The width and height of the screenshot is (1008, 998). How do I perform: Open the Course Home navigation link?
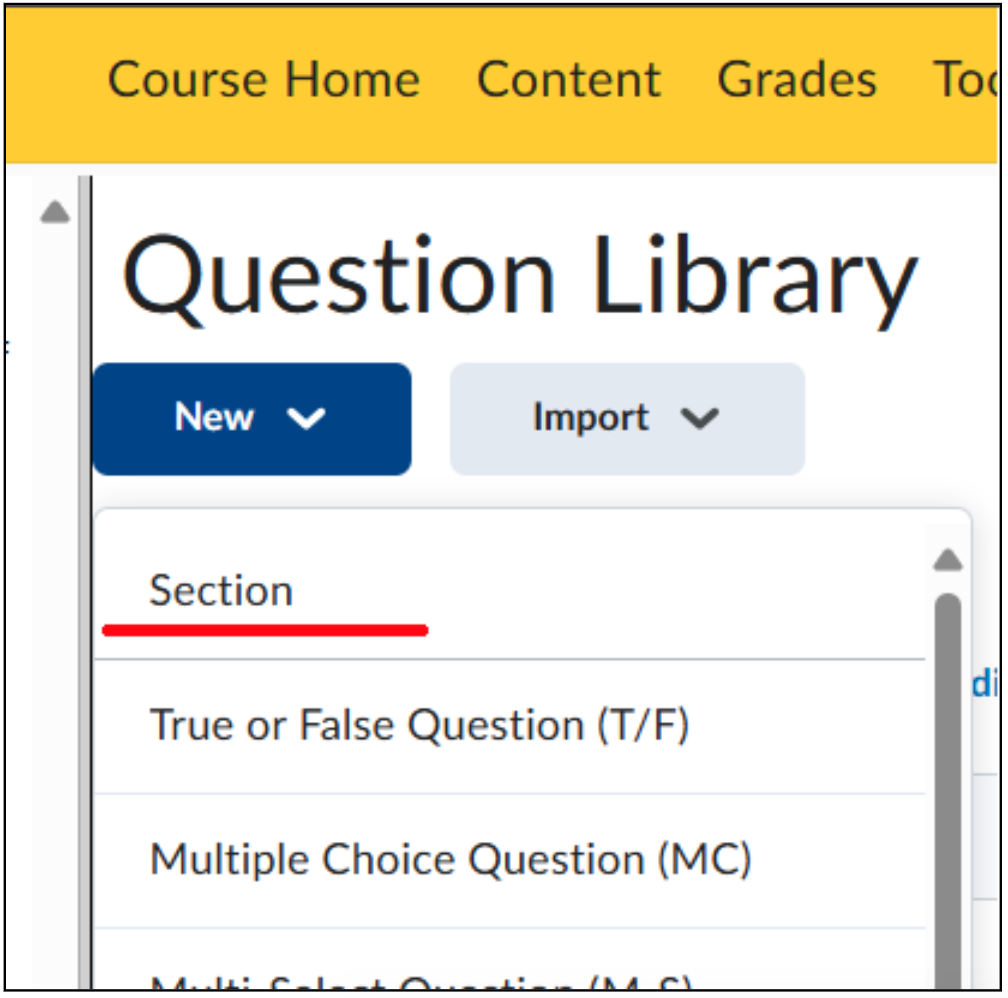pyautogui.click(x=264, y=79)
